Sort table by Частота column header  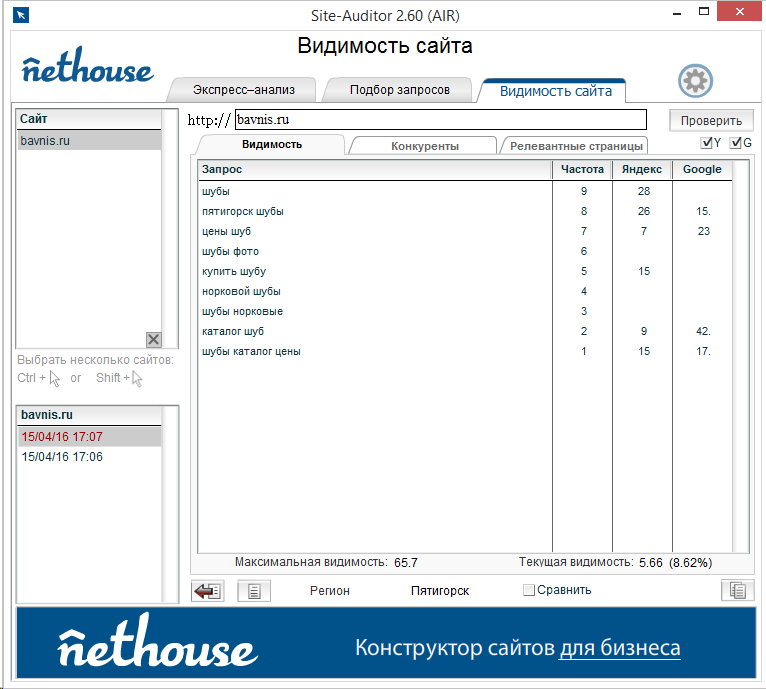coord(582,170)
